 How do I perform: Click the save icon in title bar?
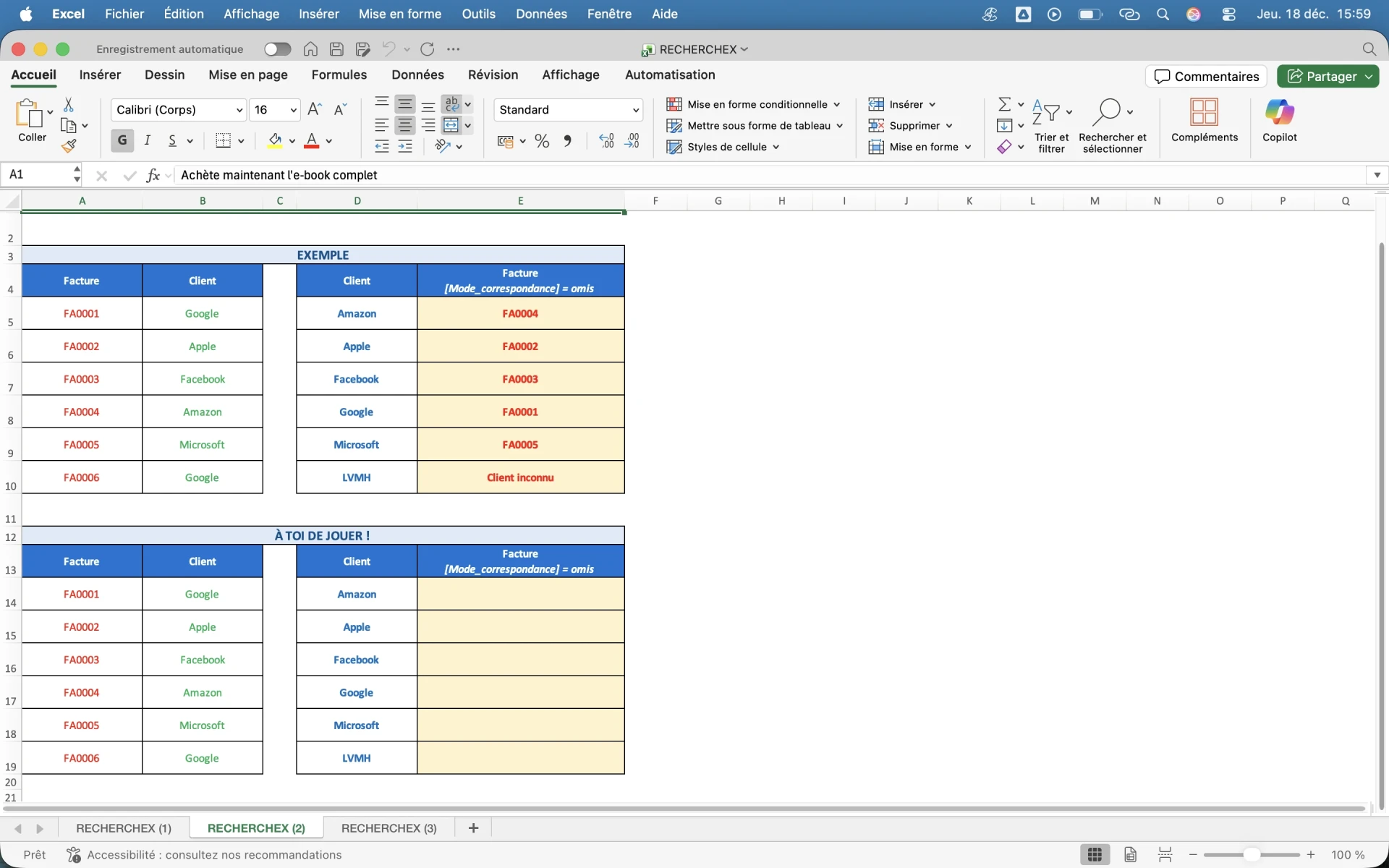tap(336, 49)
